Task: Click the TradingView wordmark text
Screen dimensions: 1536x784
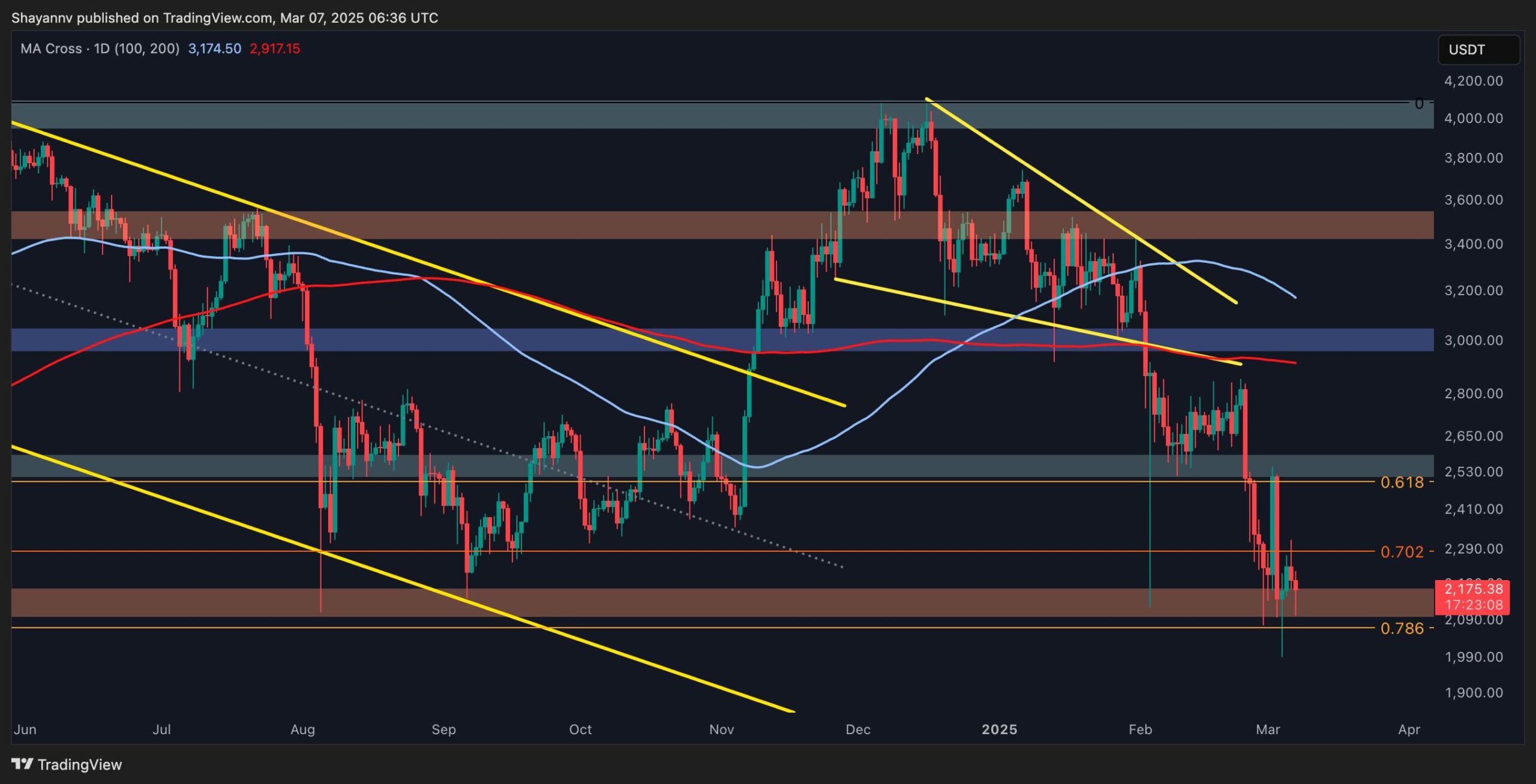Action: click(x=79, y=764)
